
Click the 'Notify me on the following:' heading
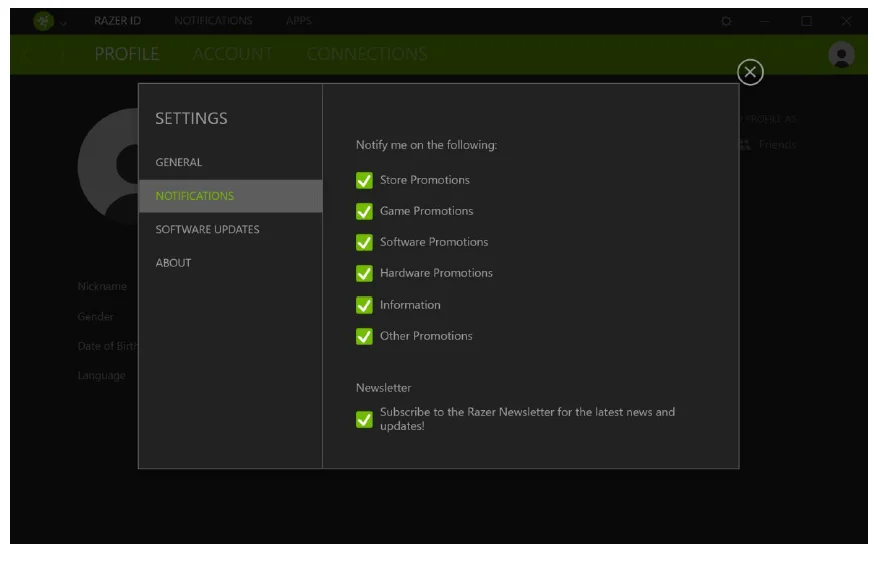(x=426, y=145)
